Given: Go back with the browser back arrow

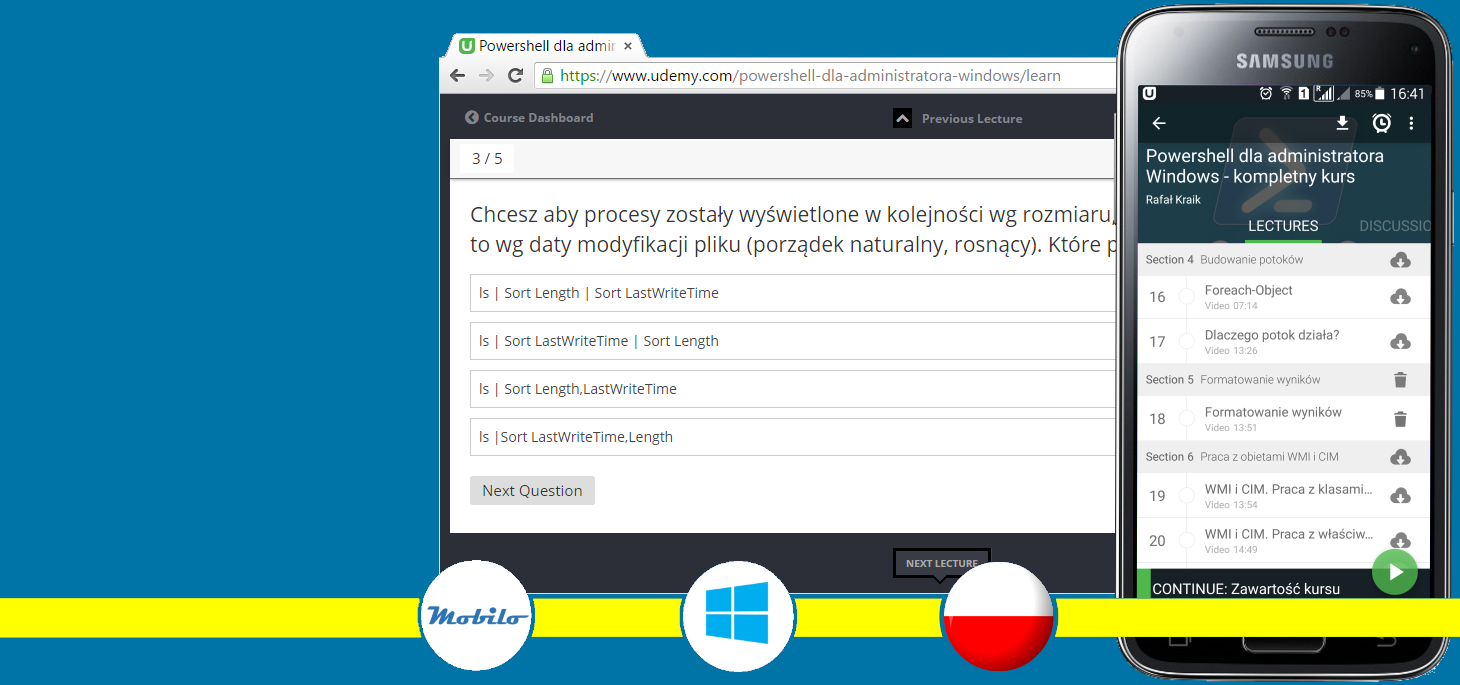Looking at the screenshot, I should pyautogui.click(x=457, y=75).
